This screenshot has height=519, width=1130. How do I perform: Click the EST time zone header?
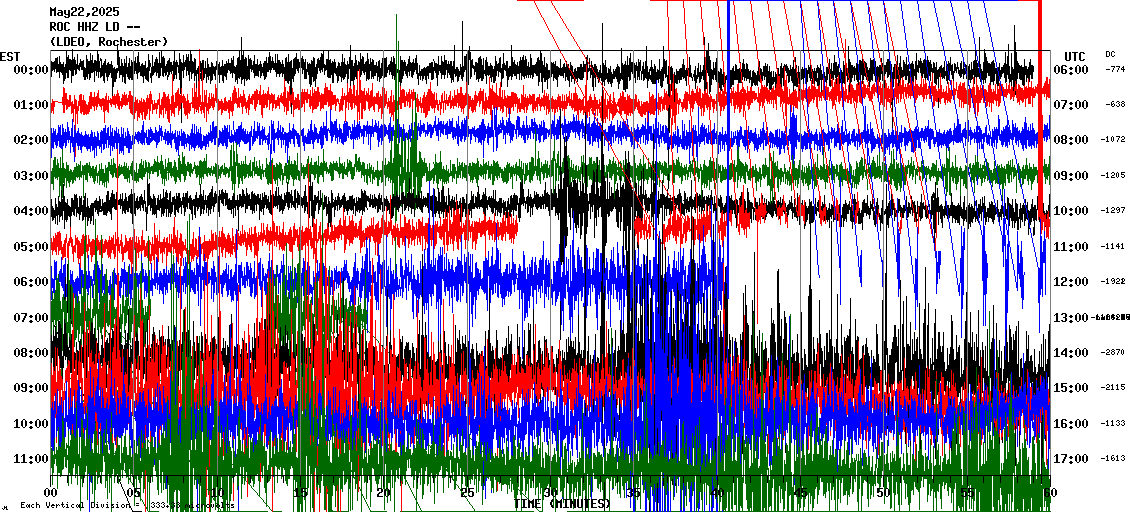point(10,56)
